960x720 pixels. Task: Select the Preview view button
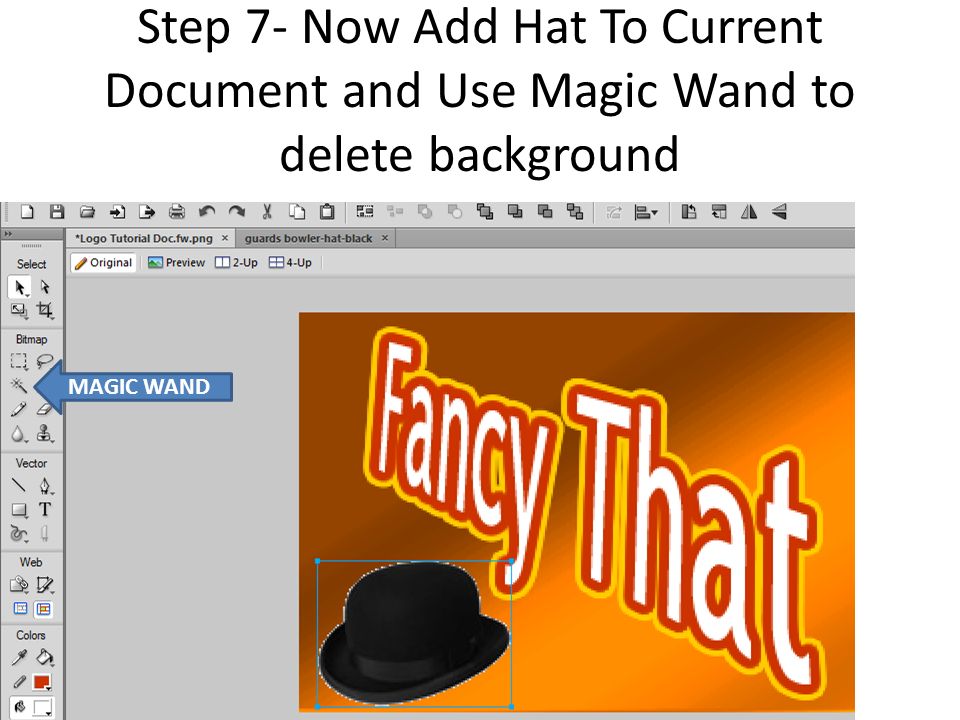pyautogui.click(x=176, y=263)
